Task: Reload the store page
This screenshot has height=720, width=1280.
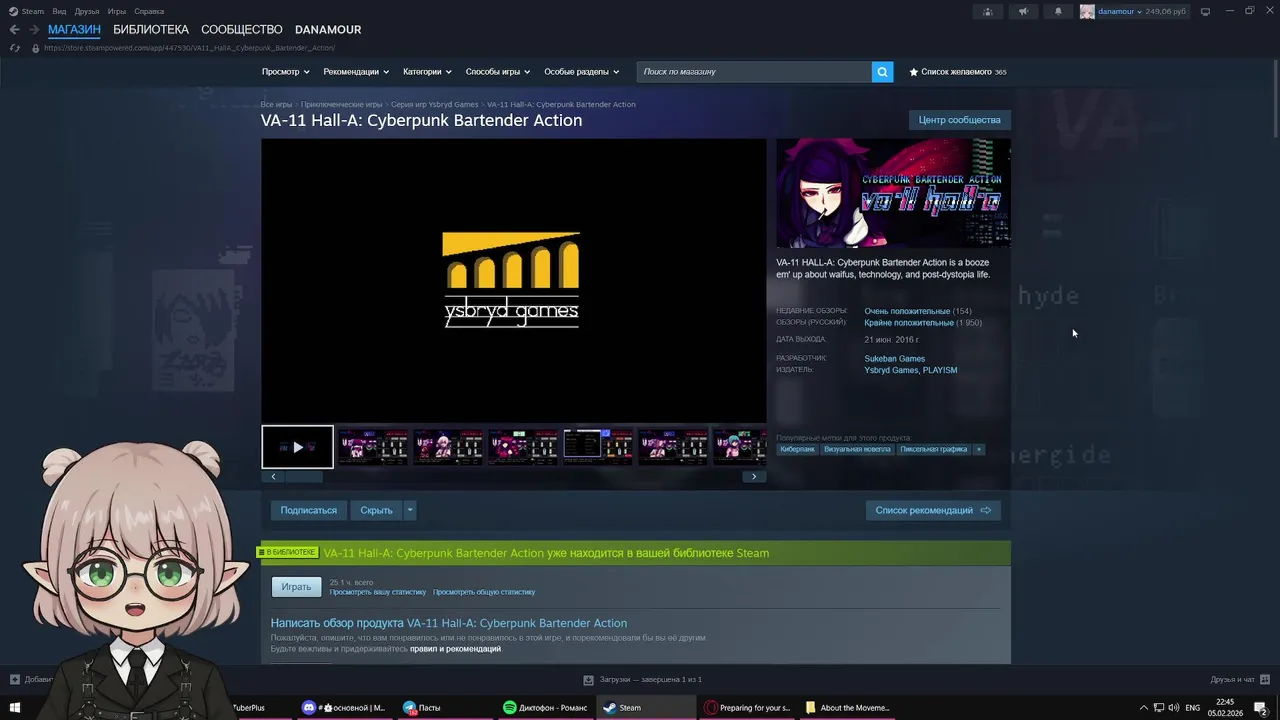Action: 14,48
